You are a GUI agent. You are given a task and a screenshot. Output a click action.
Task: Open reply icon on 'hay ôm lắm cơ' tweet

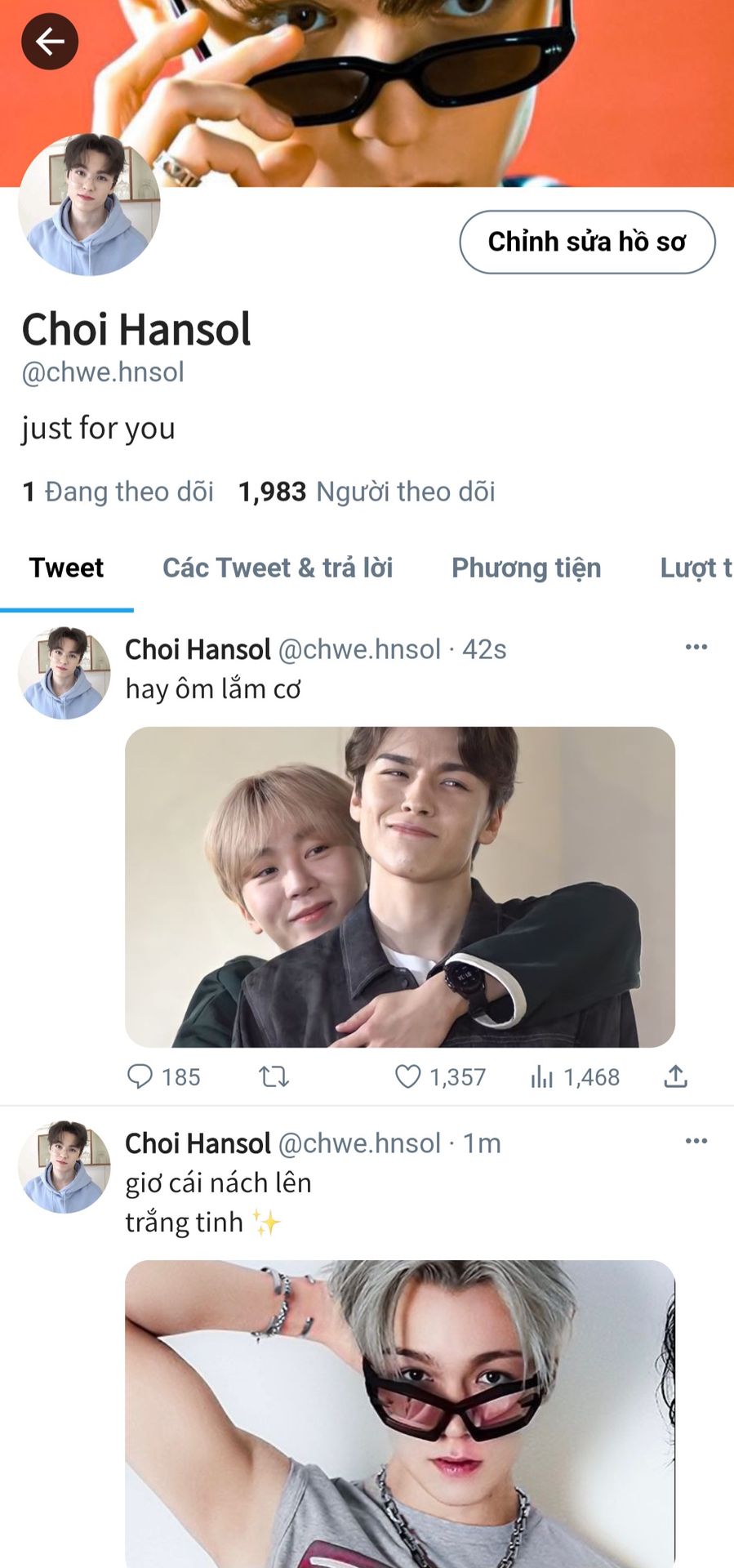click(x=140, y=1076)
